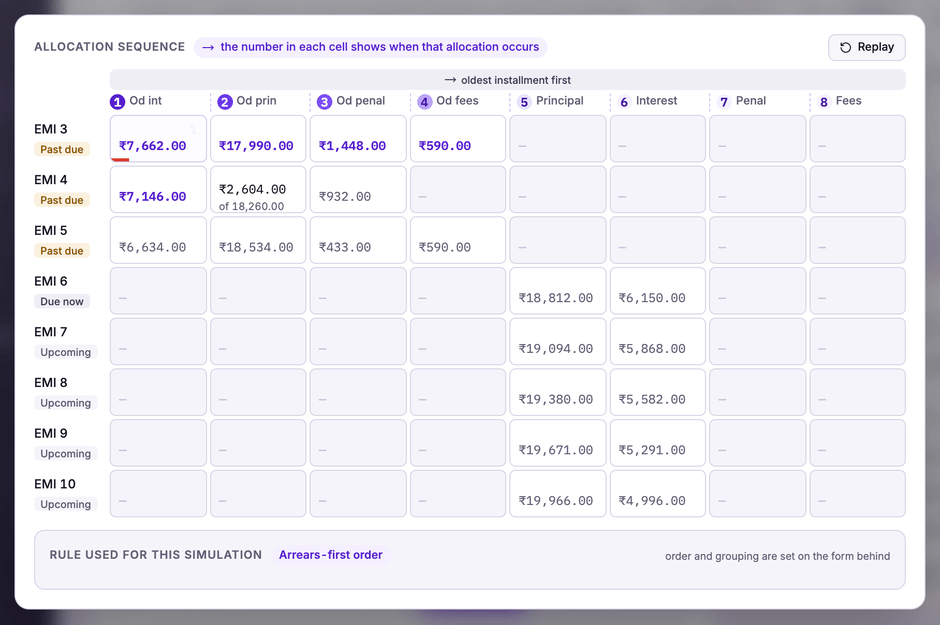Click the EMI 10 row label
940x625 pixels.
[x=55, y=484]
